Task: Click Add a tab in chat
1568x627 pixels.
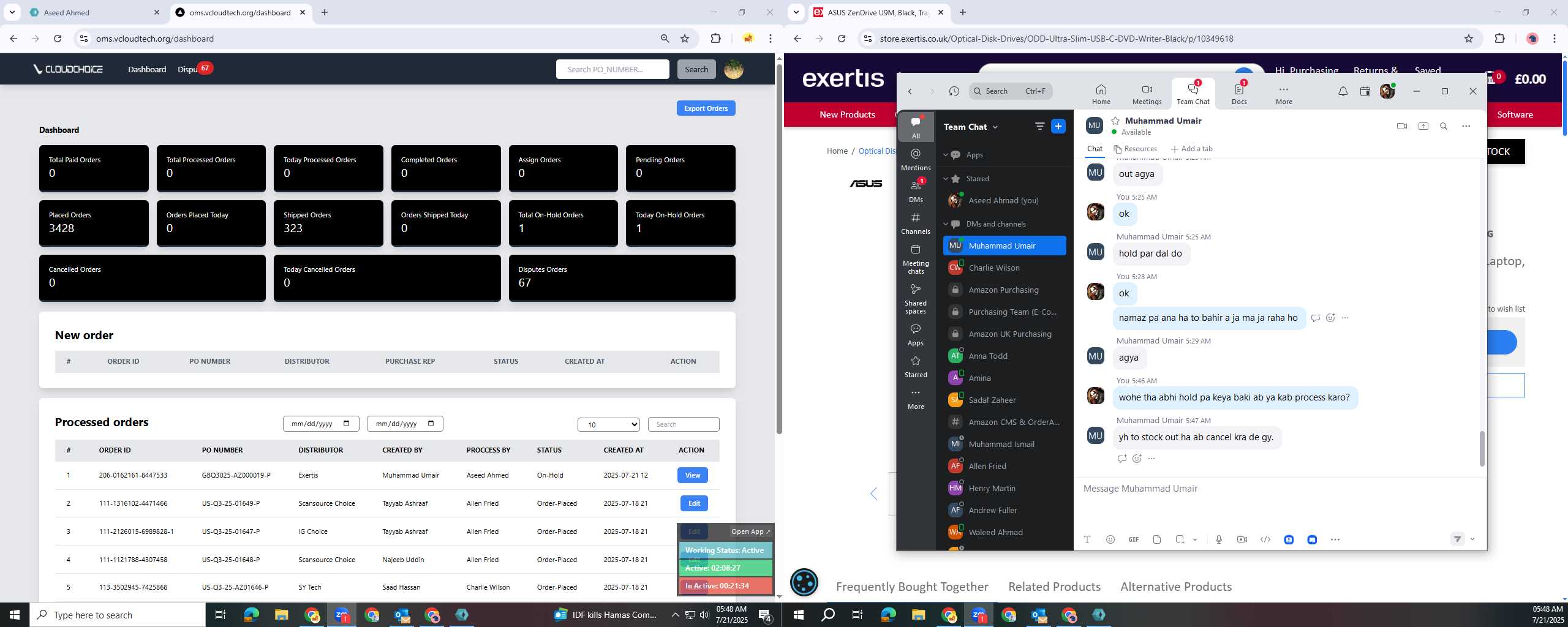Action: click(1191, 149)
